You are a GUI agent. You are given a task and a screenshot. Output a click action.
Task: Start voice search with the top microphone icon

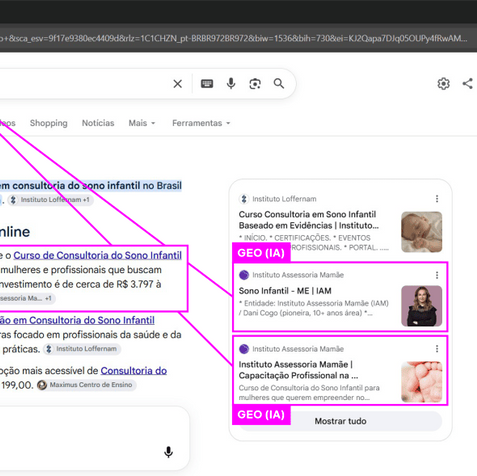click(x=231, y=83)
